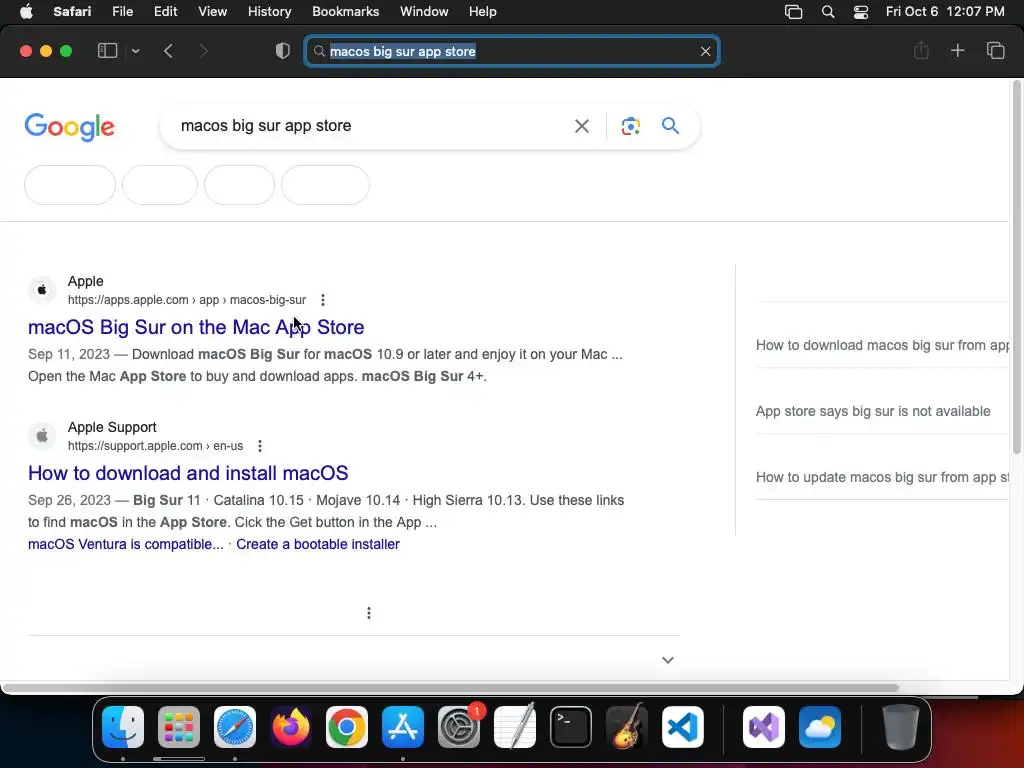Viewport: 1024px width, 768px height.
Task: Open Control Center in menu bar
Action: pyautogui.click(x=861, y=12)
